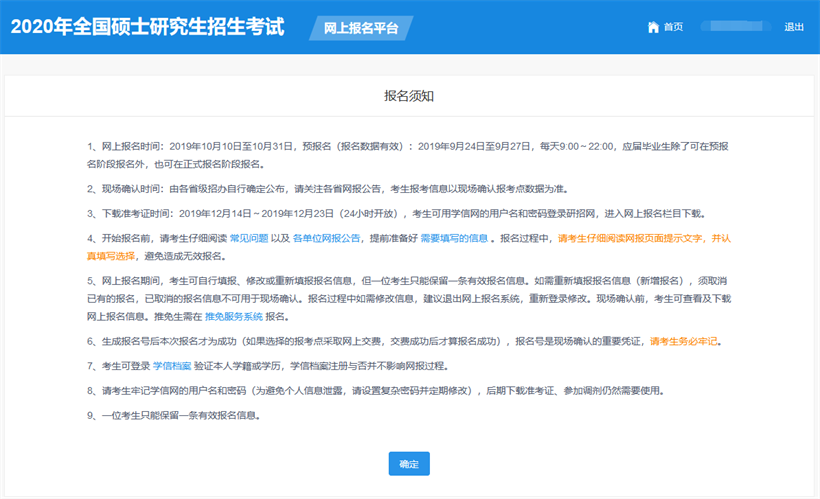Open the 常见问题 link
Viewport: 820px width, 499px height.
250,238
